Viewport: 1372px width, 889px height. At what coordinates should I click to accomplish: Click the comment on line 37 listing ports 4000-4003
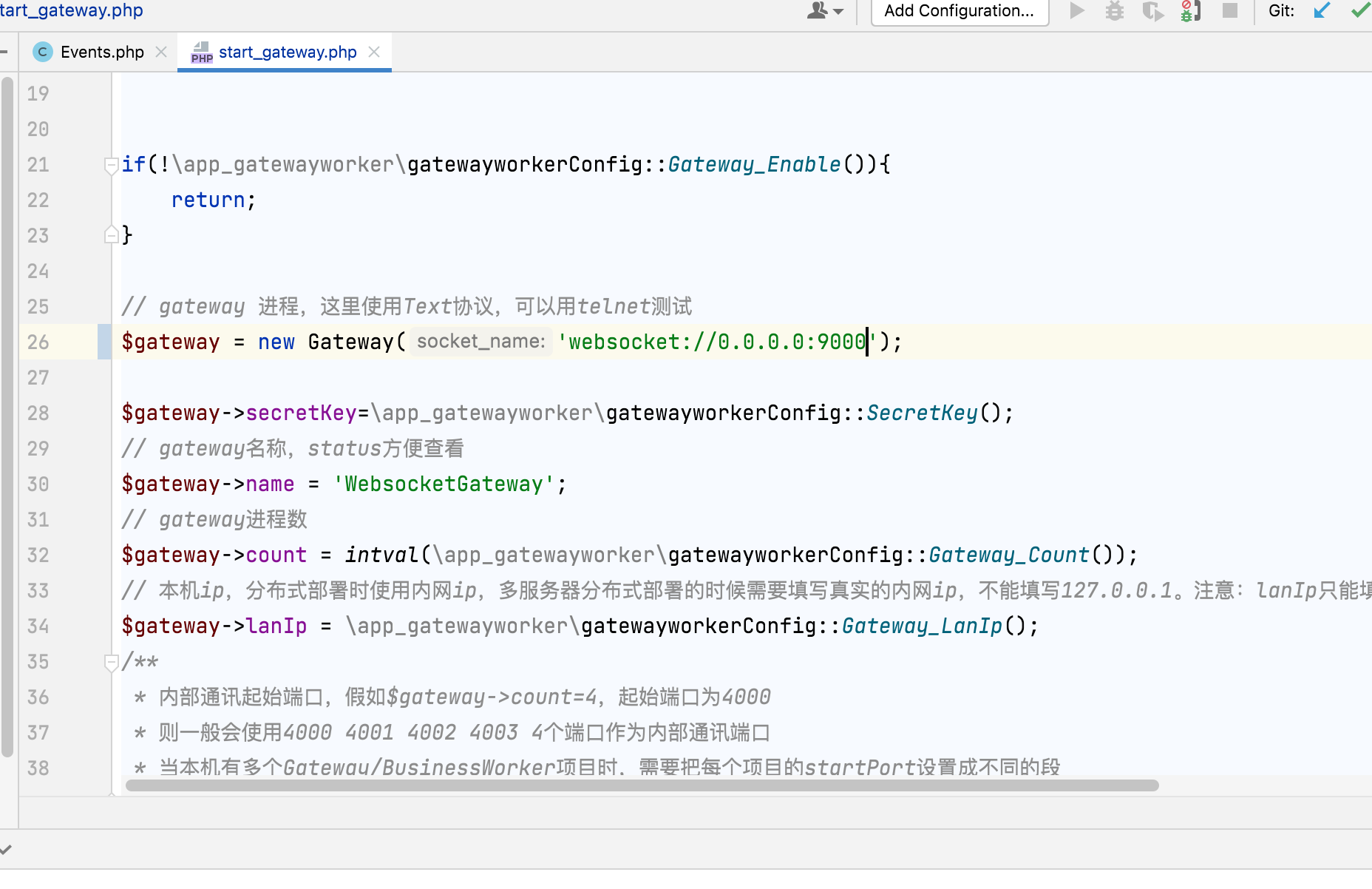click(452, 732)
